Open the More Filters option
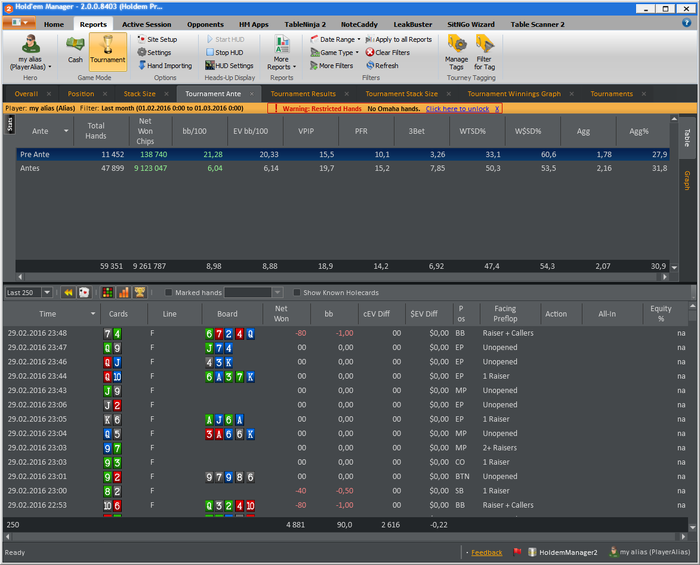Screen dimensions: 700x565 click(x=332, y=66)
